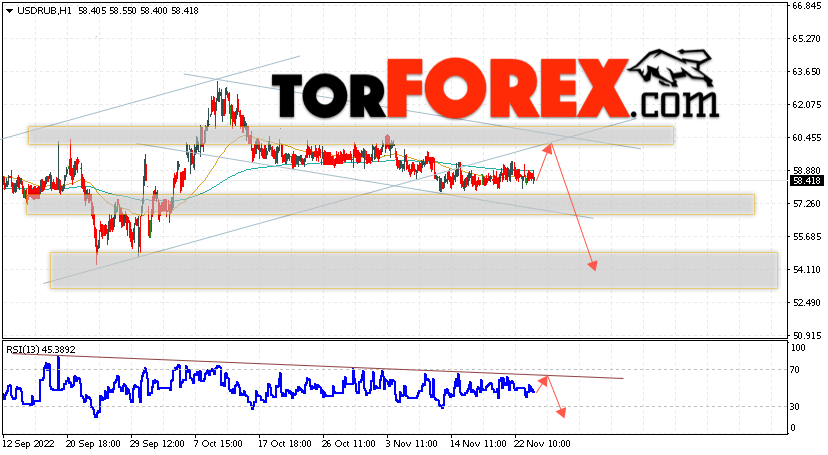Select the middle support zone near 57.260
Viewport: 828px width, 455px height.
pyautogui.click(x=390, y=204)
